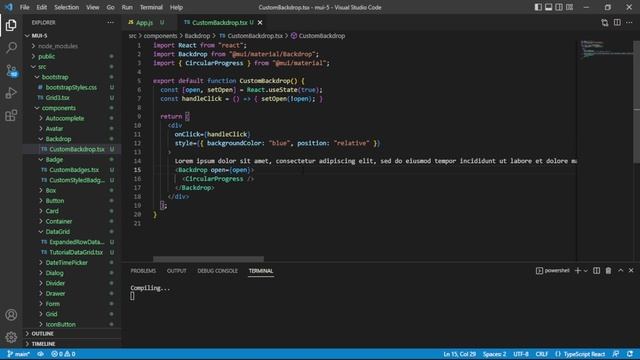
Task: Switch to the DEBUG CONSOLE tab
Action: pyautogui.click(x=217, y=271)
